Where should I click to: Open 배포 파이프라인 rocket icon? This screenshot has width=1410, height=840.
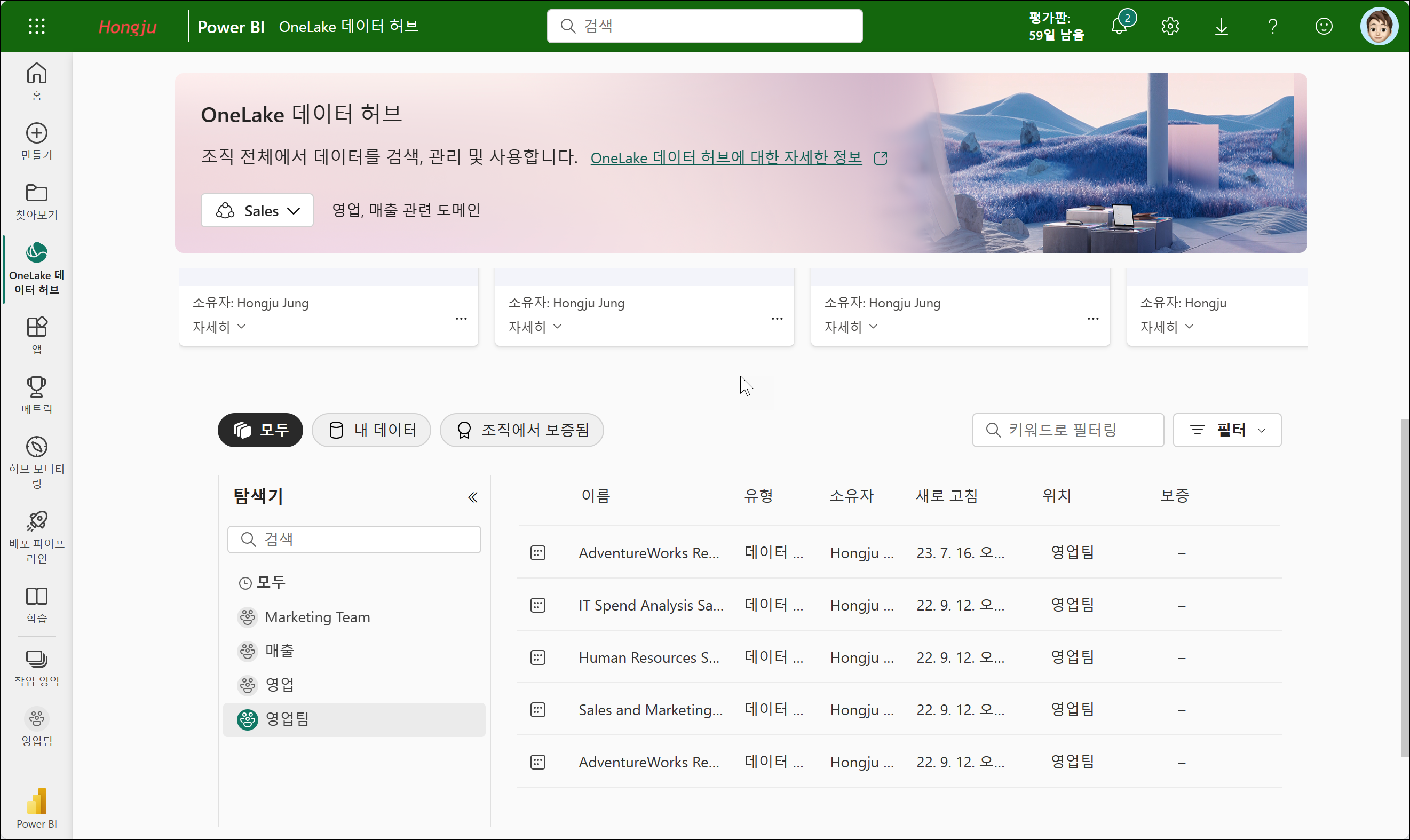click(37, 535)
